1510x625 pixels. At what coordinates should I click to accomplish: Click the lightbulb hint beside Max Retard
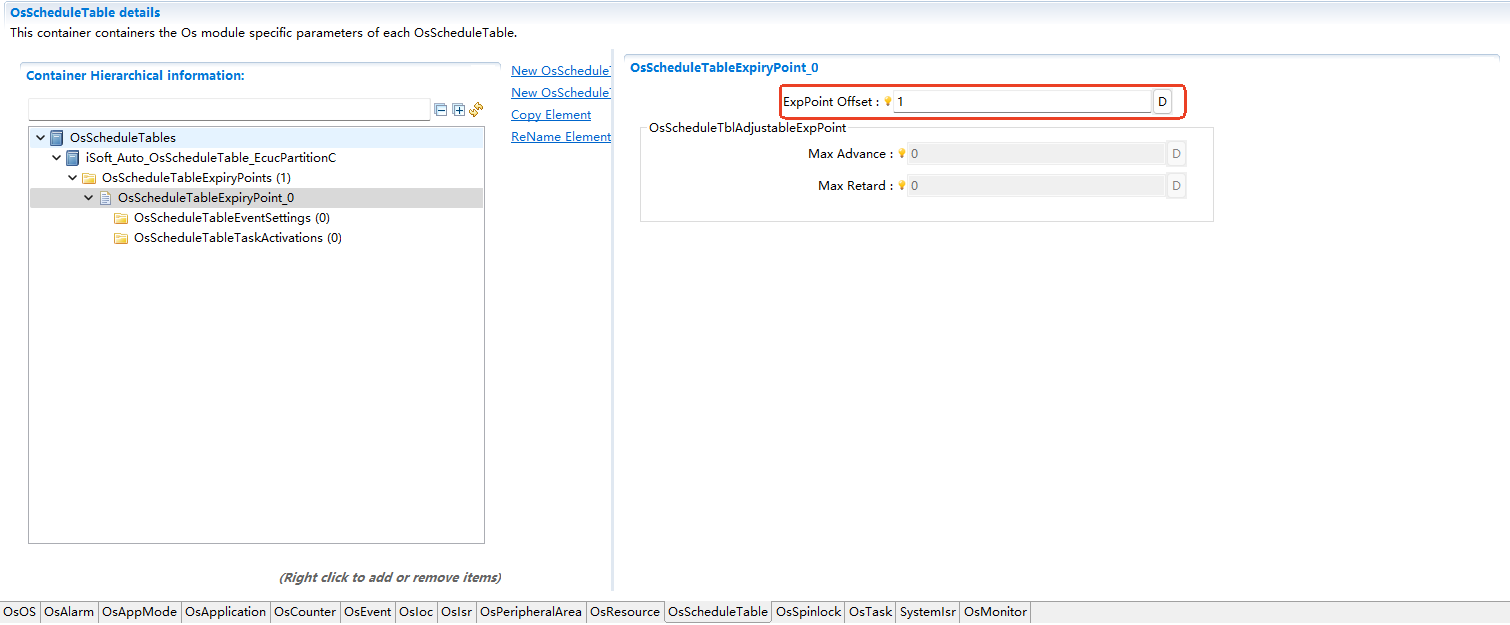point(901,186)
